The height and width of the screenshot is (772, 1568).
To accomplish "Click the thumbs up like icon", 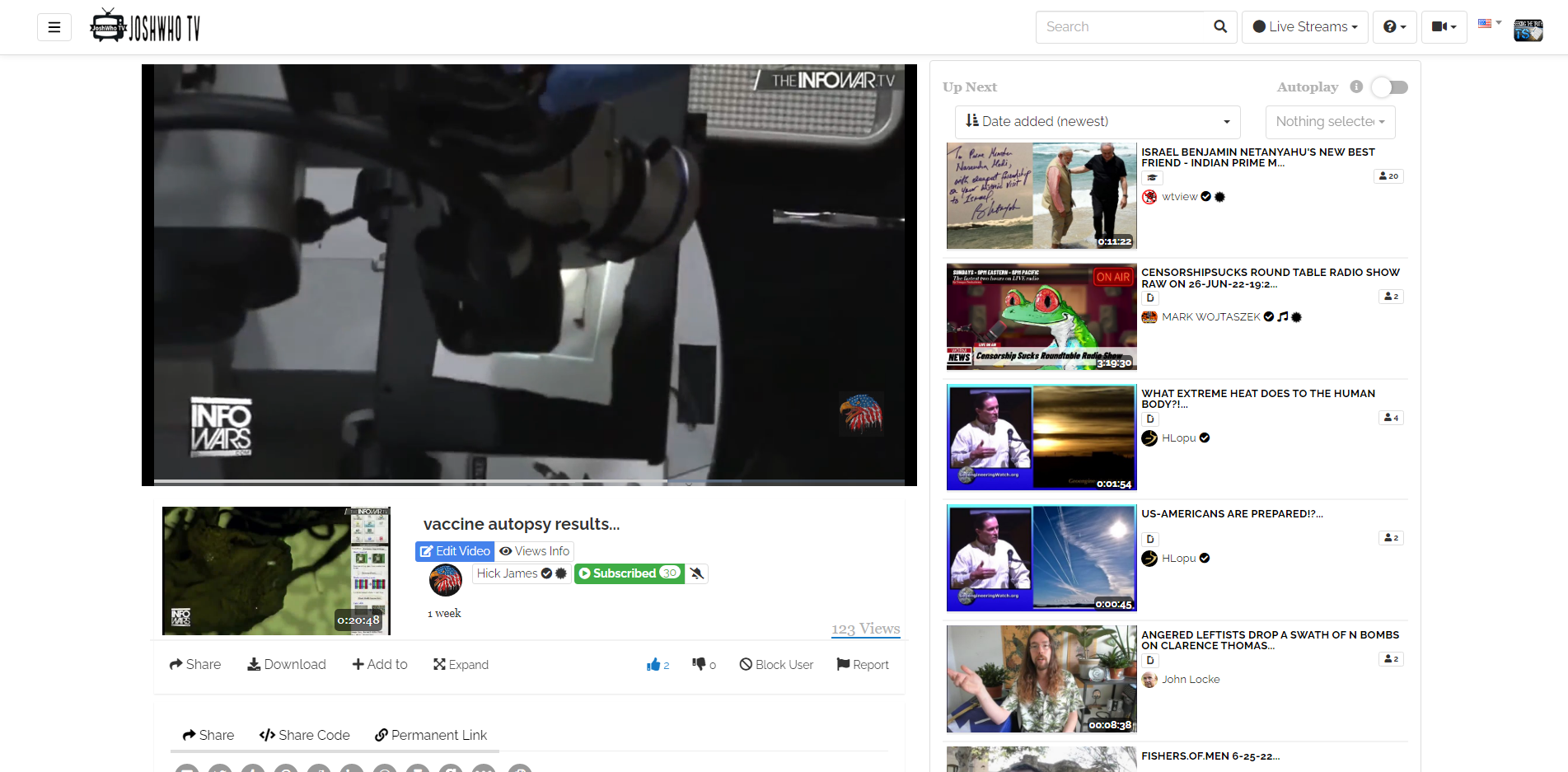I will tap(653, 664).
